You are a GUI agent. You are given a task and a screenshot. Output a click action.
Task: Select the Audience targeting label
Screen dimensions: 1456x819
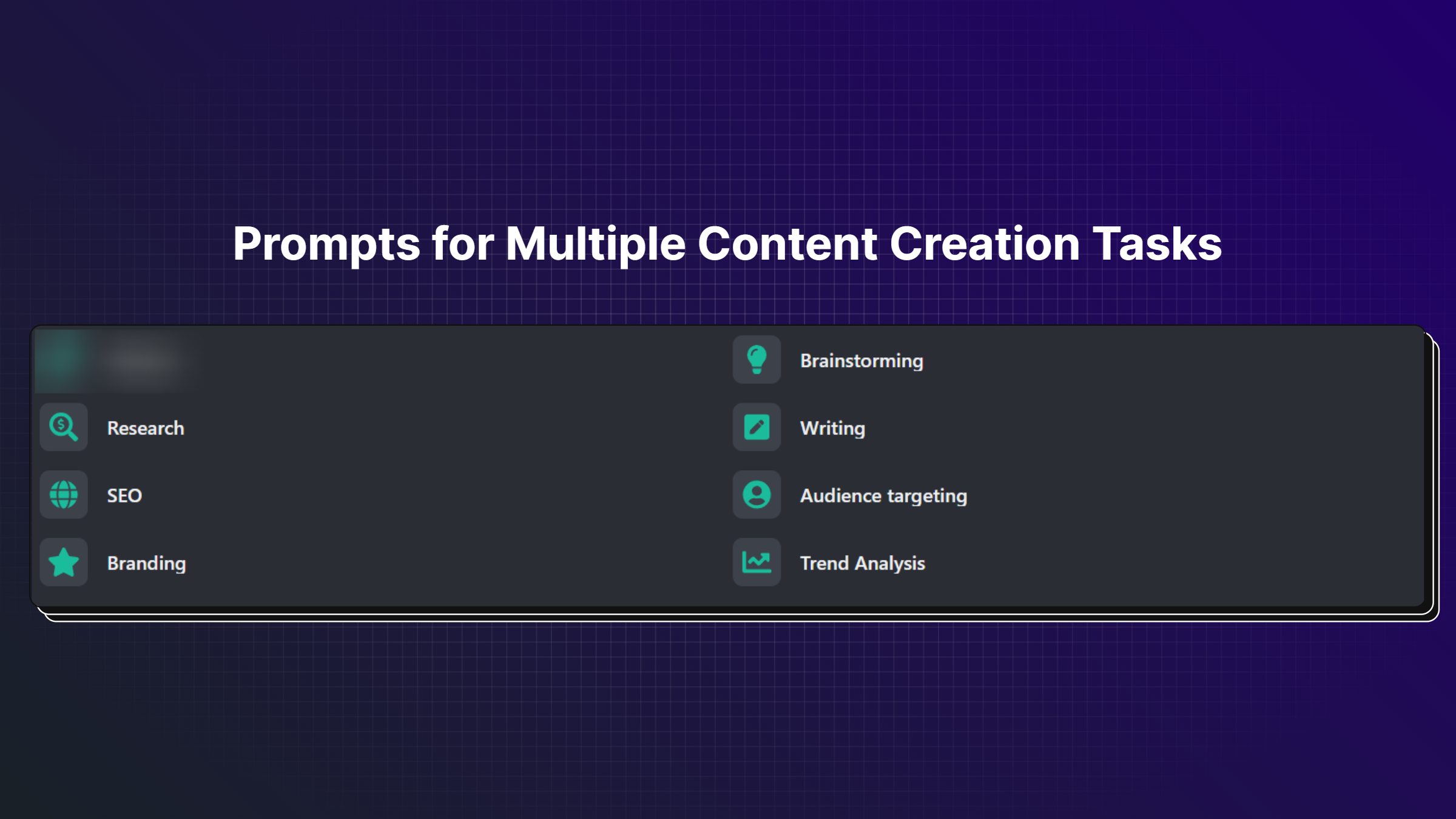pyautogui.click(x=883, y=496)
